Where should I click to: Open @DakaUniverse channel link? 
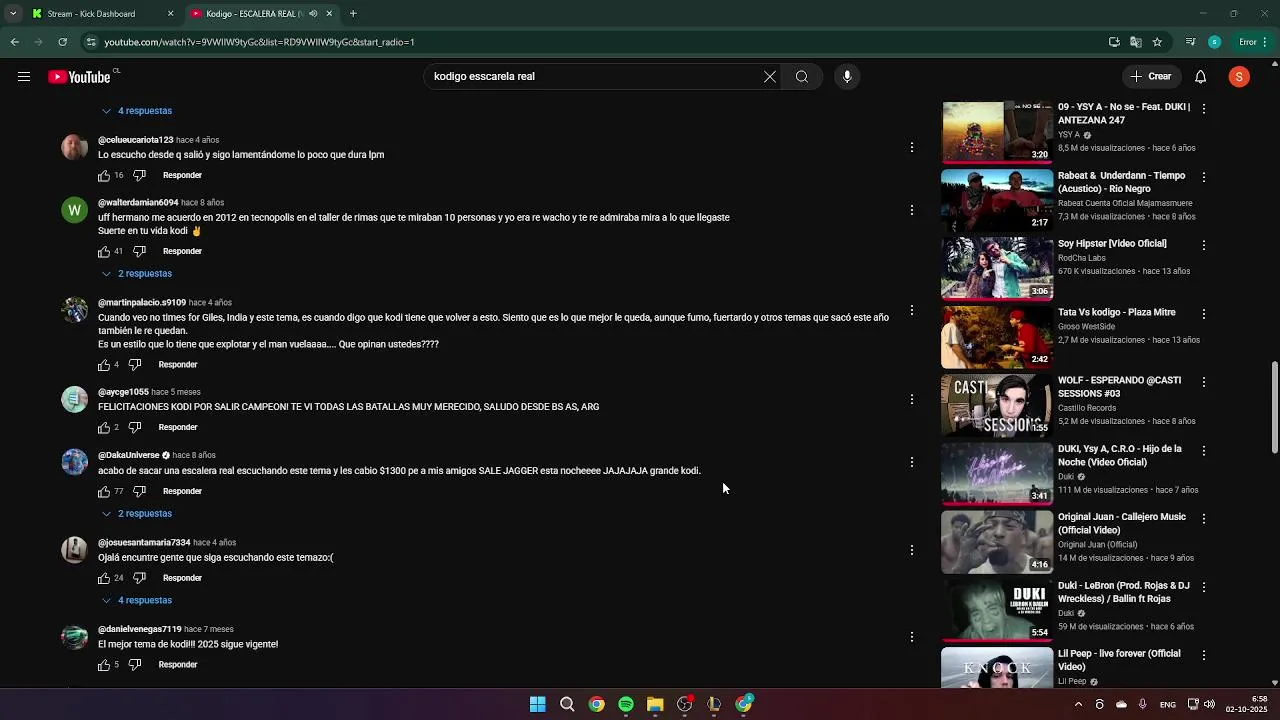(x=129, y=455)
